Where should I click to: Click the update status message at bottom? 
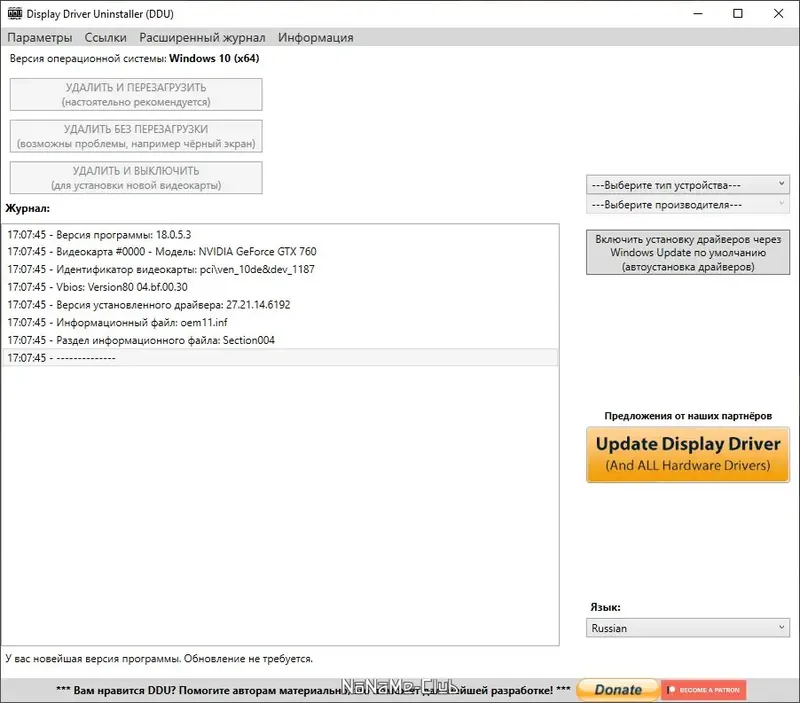[x=159, y=659]
